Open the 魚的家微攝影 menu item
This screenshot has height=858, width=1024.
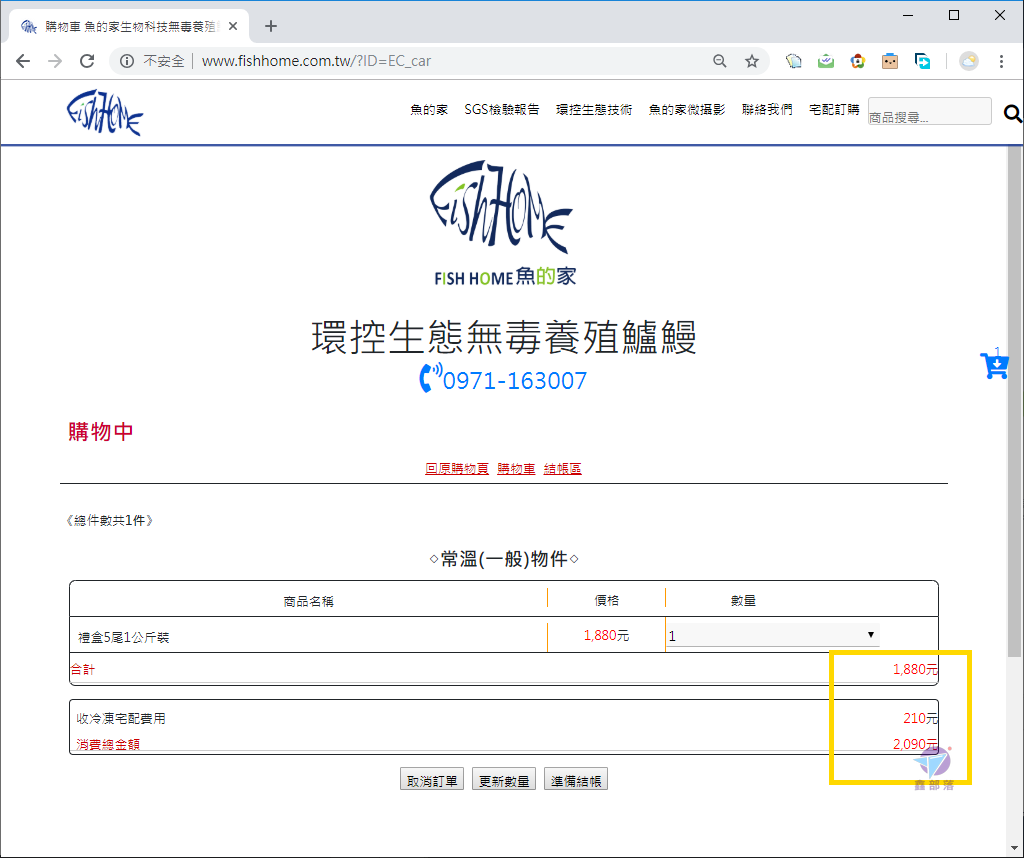click(687, 110)
